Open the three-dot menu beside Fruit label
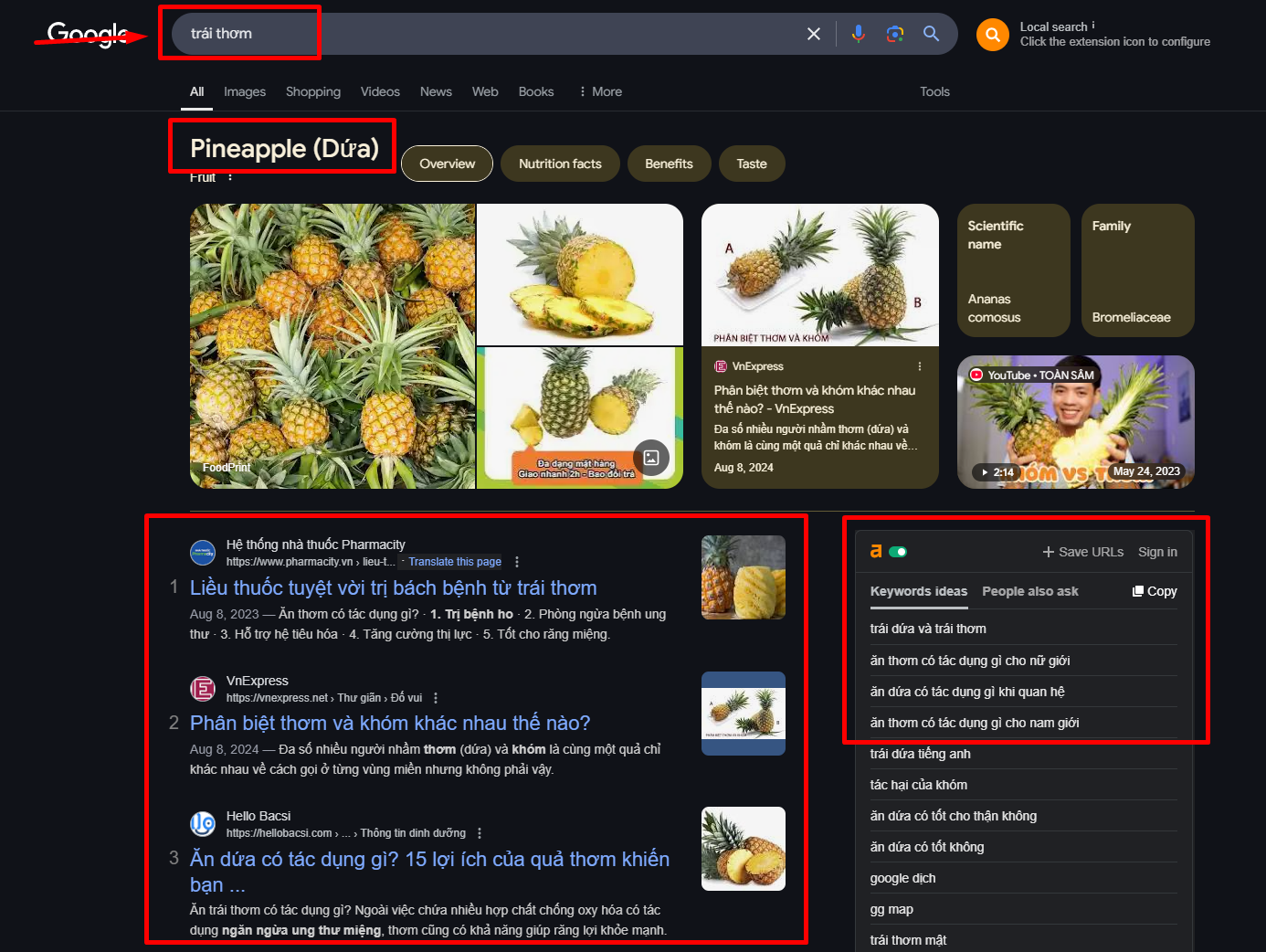Screen dimensions: 1266x952 (x=230, y=177)
